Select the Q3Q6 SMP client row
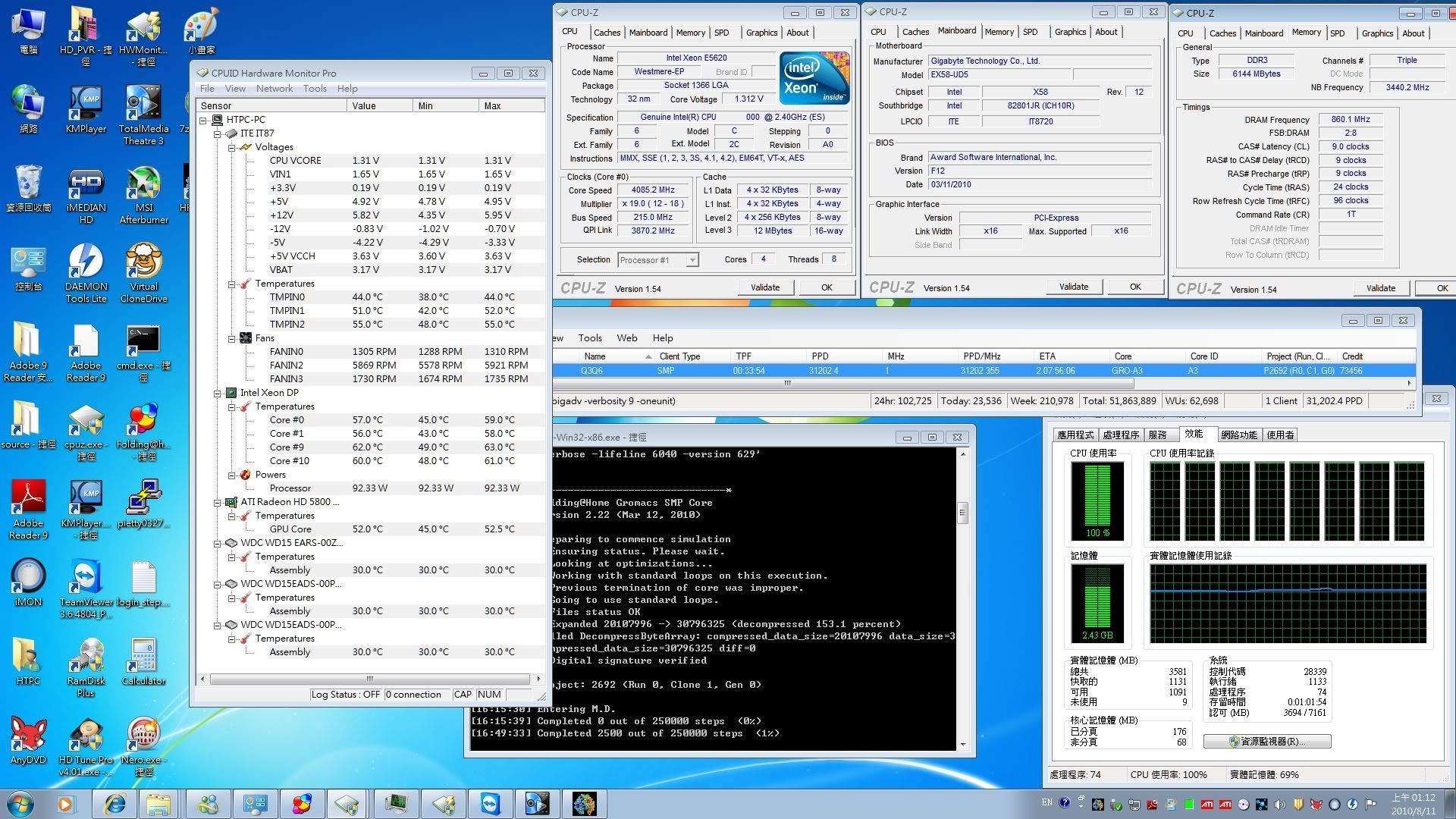Image resolution: width=1456 pixels, height=819 pixels. (x=984, y=371)
